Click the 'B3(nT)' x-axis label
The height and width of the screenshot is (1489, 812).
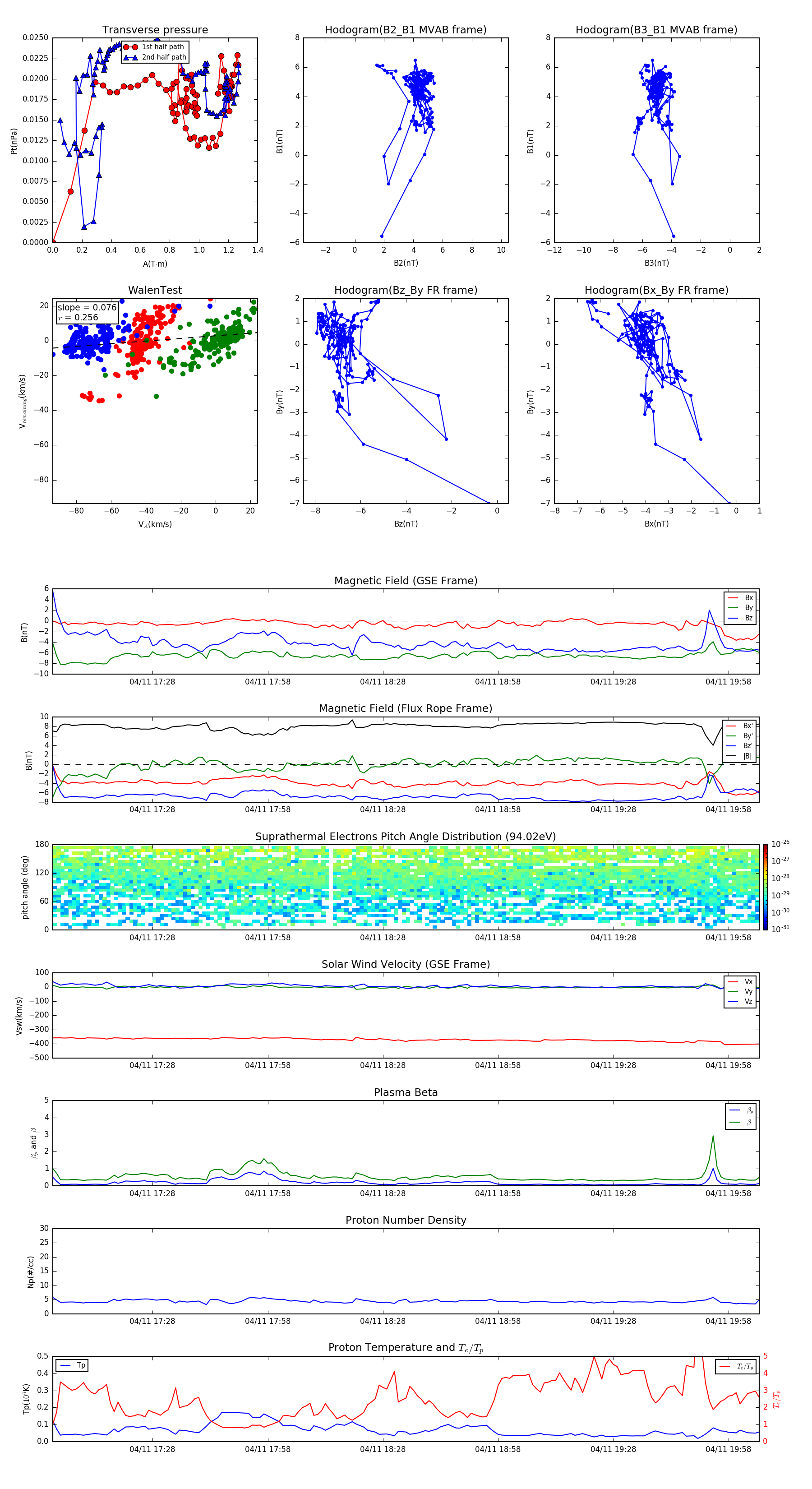[656, 263]
